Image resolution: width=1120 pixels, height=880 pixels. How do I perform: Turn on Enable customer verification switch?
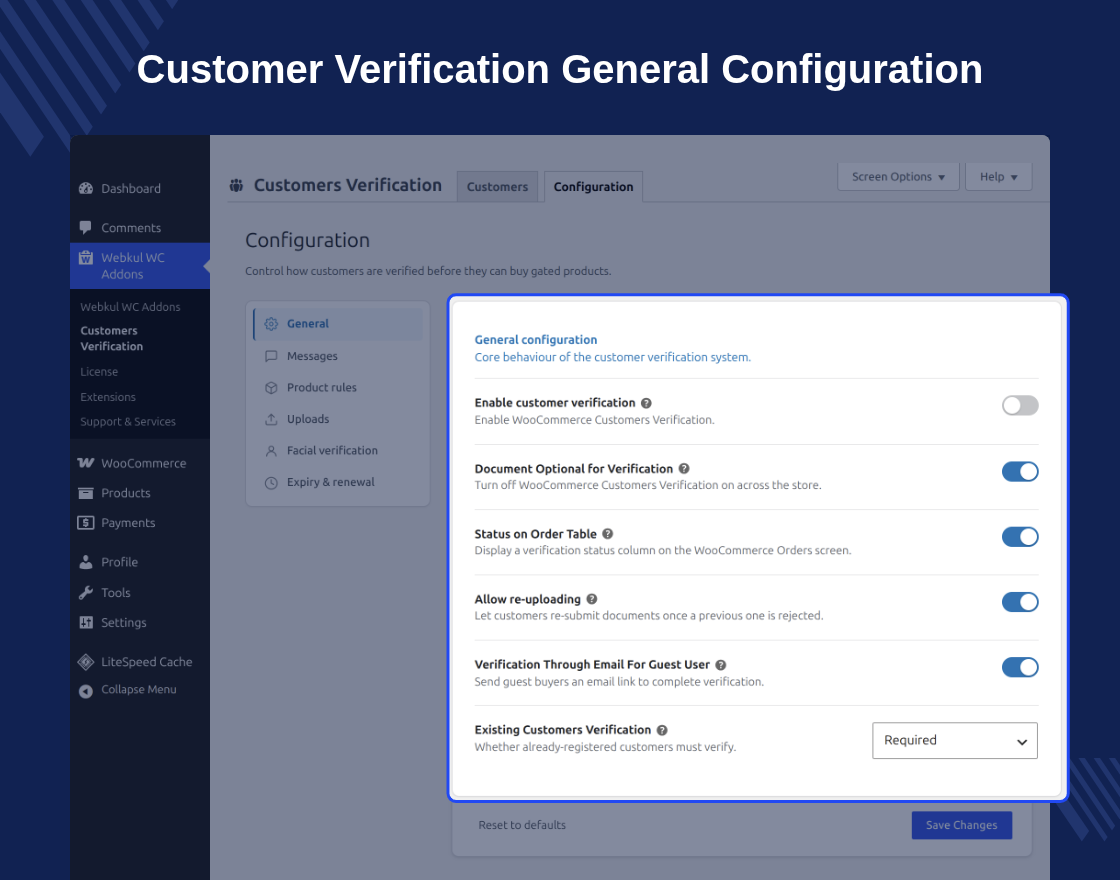point(1020,406)
